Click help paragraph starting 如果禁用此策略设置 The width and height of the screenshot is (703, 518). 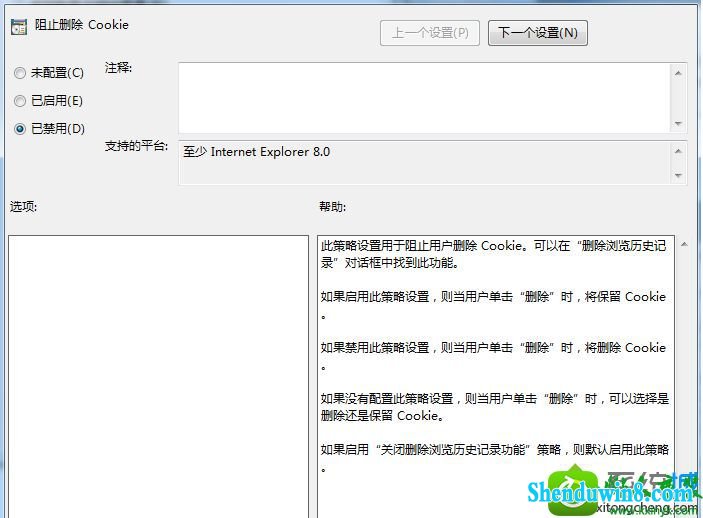click(x=493, y=357)
